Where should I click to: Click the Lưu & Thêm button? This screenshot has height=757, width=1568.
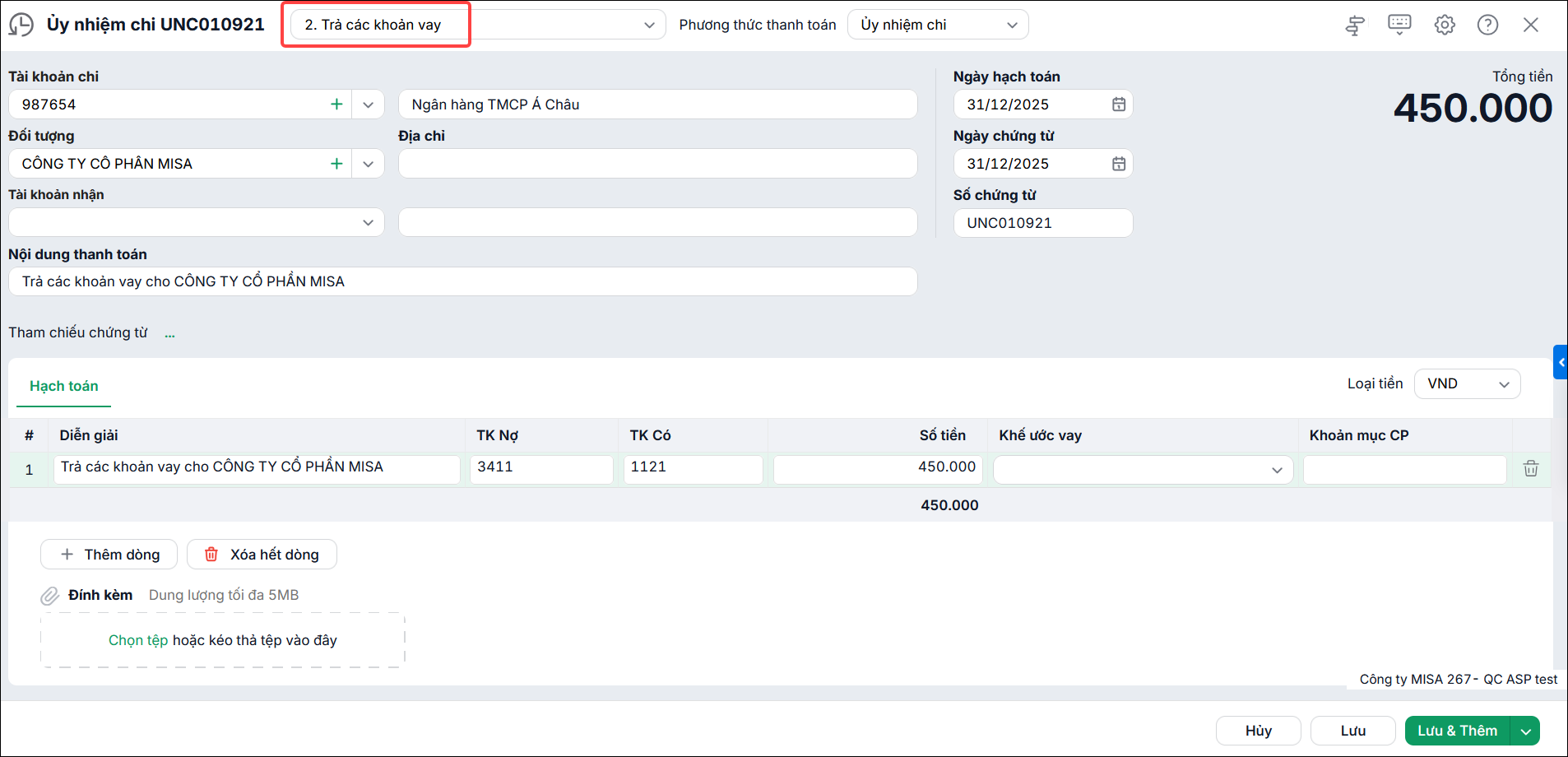(x=1458, y=731)
